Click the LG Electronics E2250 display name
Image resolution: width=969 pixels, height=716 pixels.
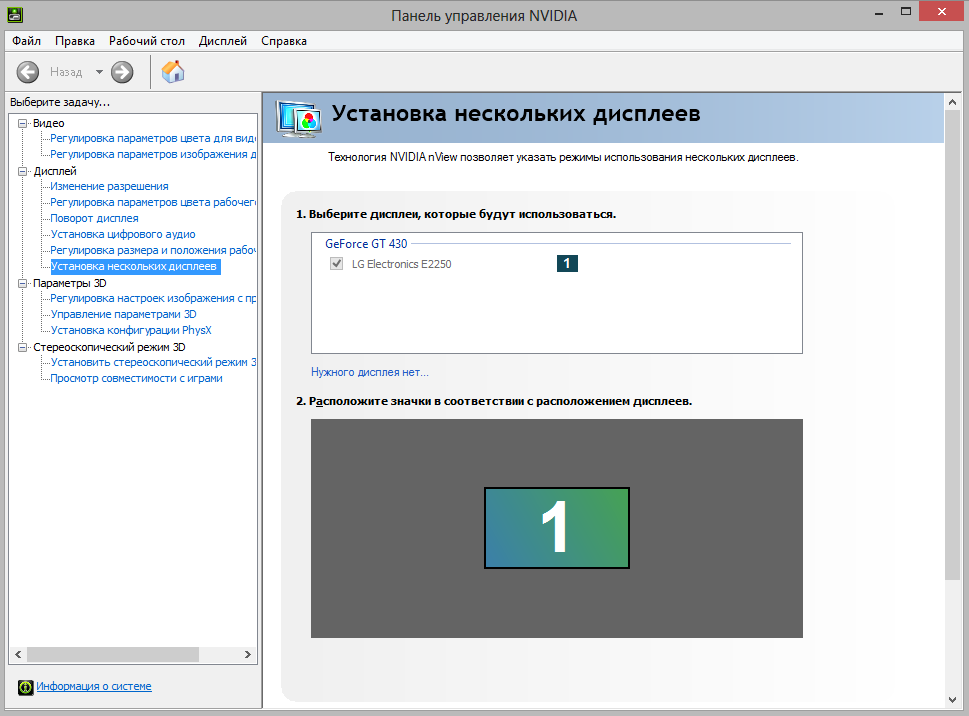pos(402,264)
